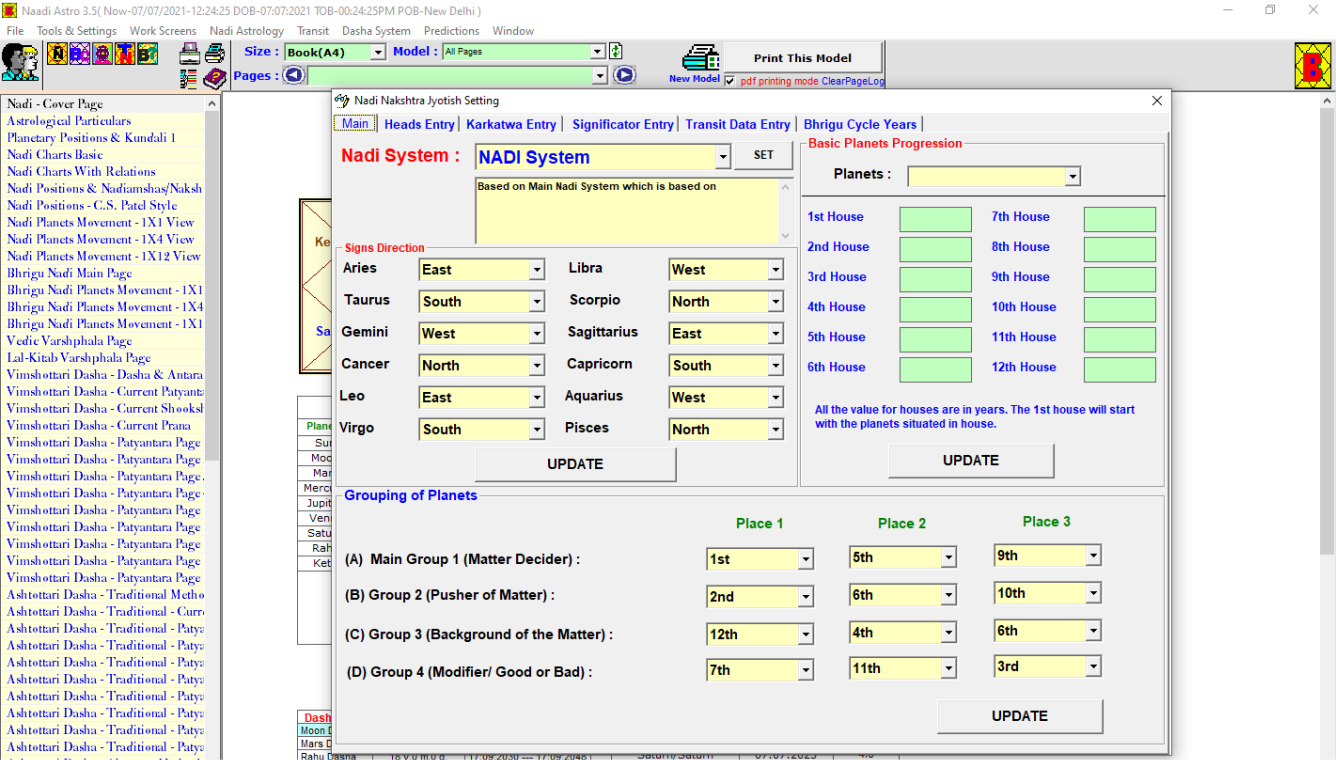
Task: Click UPDATE under Grouping of Planets
Action: pyautogui.click(x=1020, y=716)
